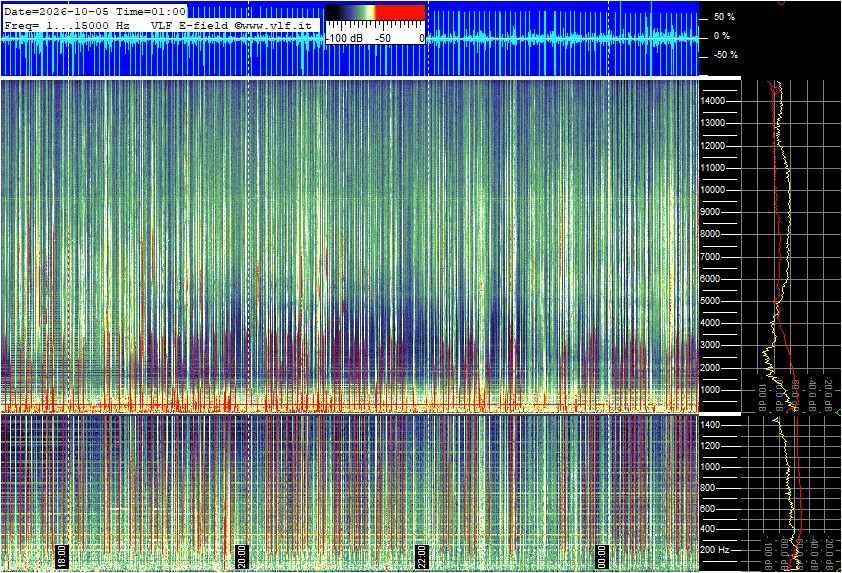The image size is (842, 573).
Task: Click the www.vlf.it copyright text
Action: (x=273, y=25)
